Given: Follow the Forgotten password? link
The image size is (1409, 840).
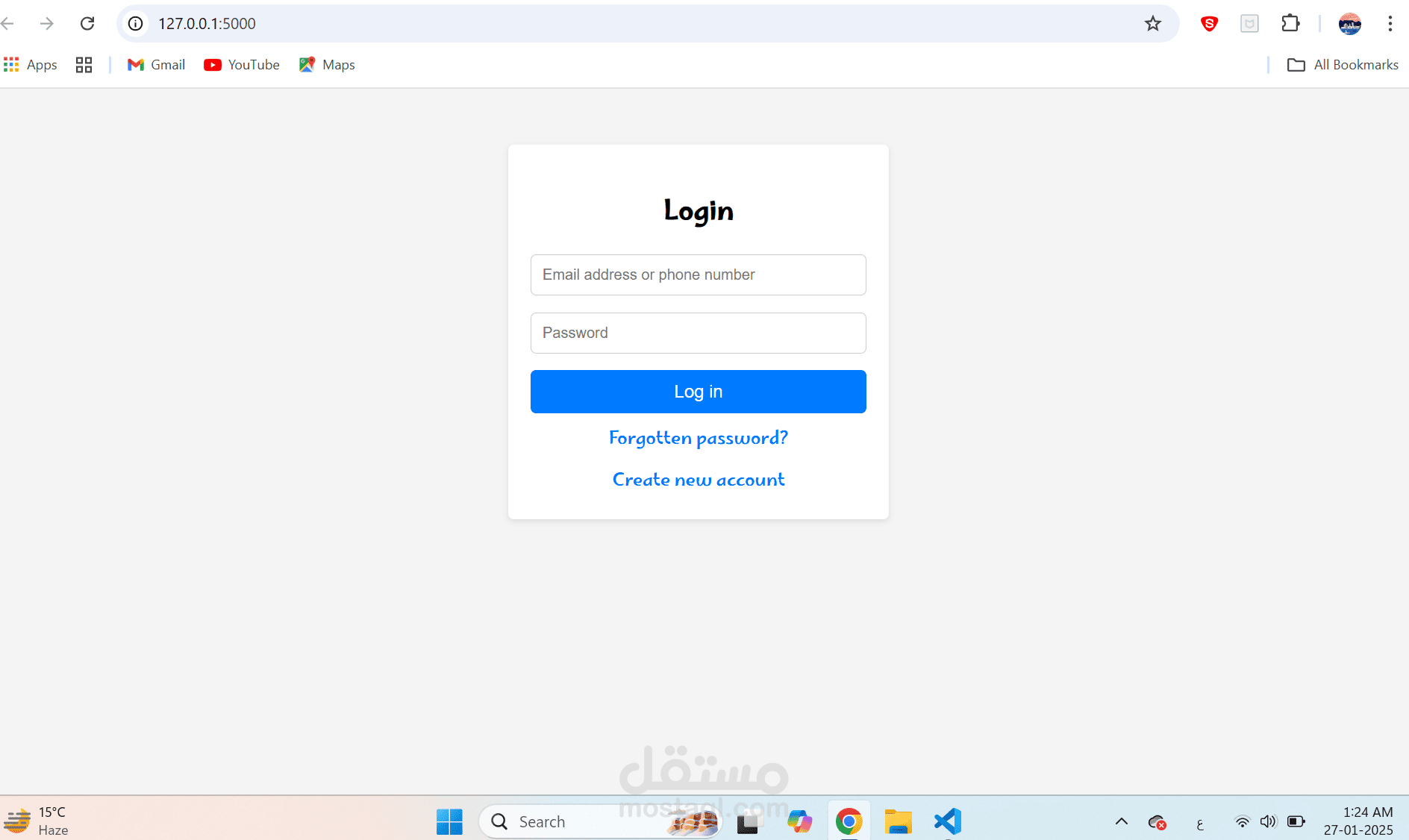Looking at the screenshot, I should point(699,438).
